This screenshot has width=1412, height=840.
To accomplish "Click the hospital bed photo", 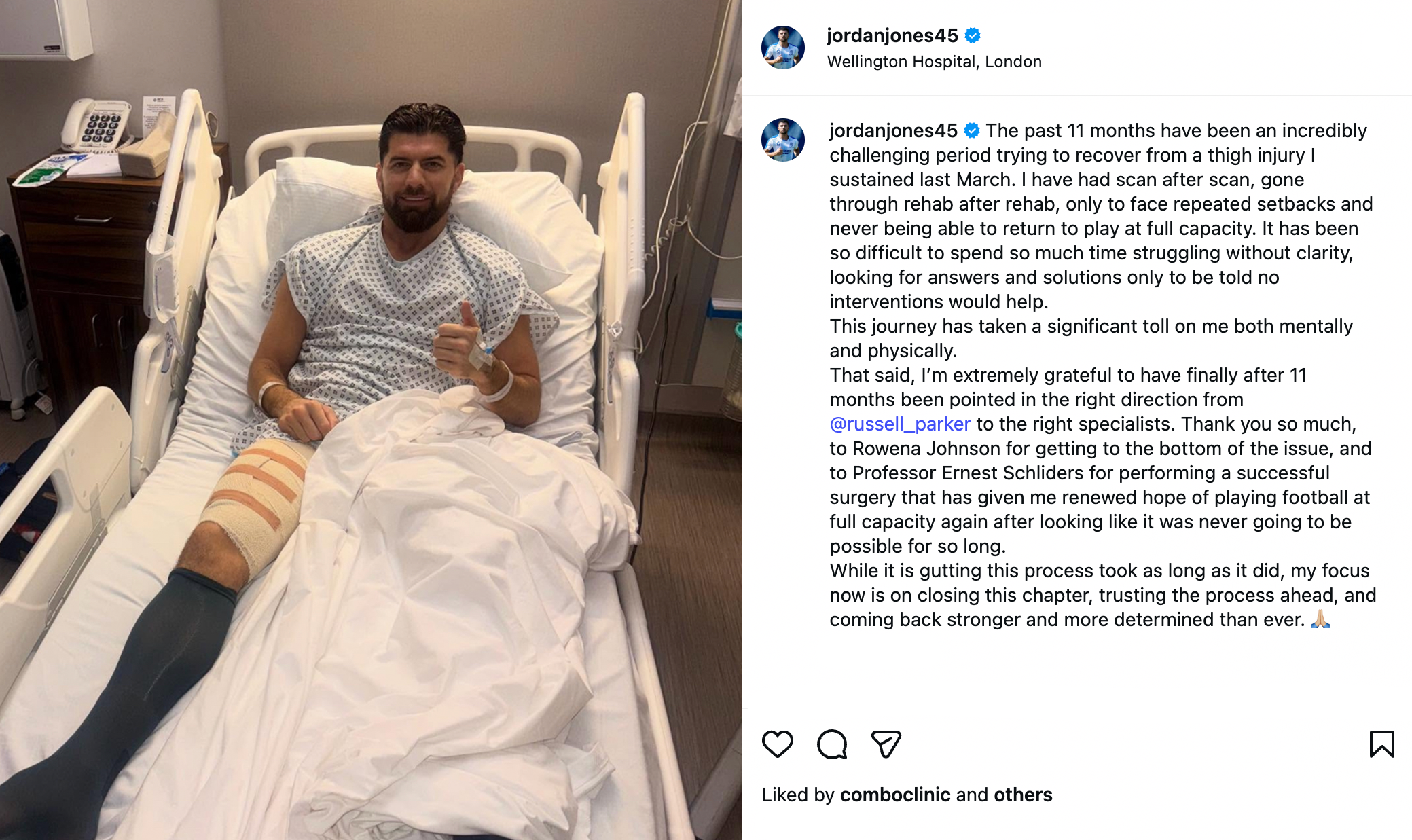I will (371, 420).
